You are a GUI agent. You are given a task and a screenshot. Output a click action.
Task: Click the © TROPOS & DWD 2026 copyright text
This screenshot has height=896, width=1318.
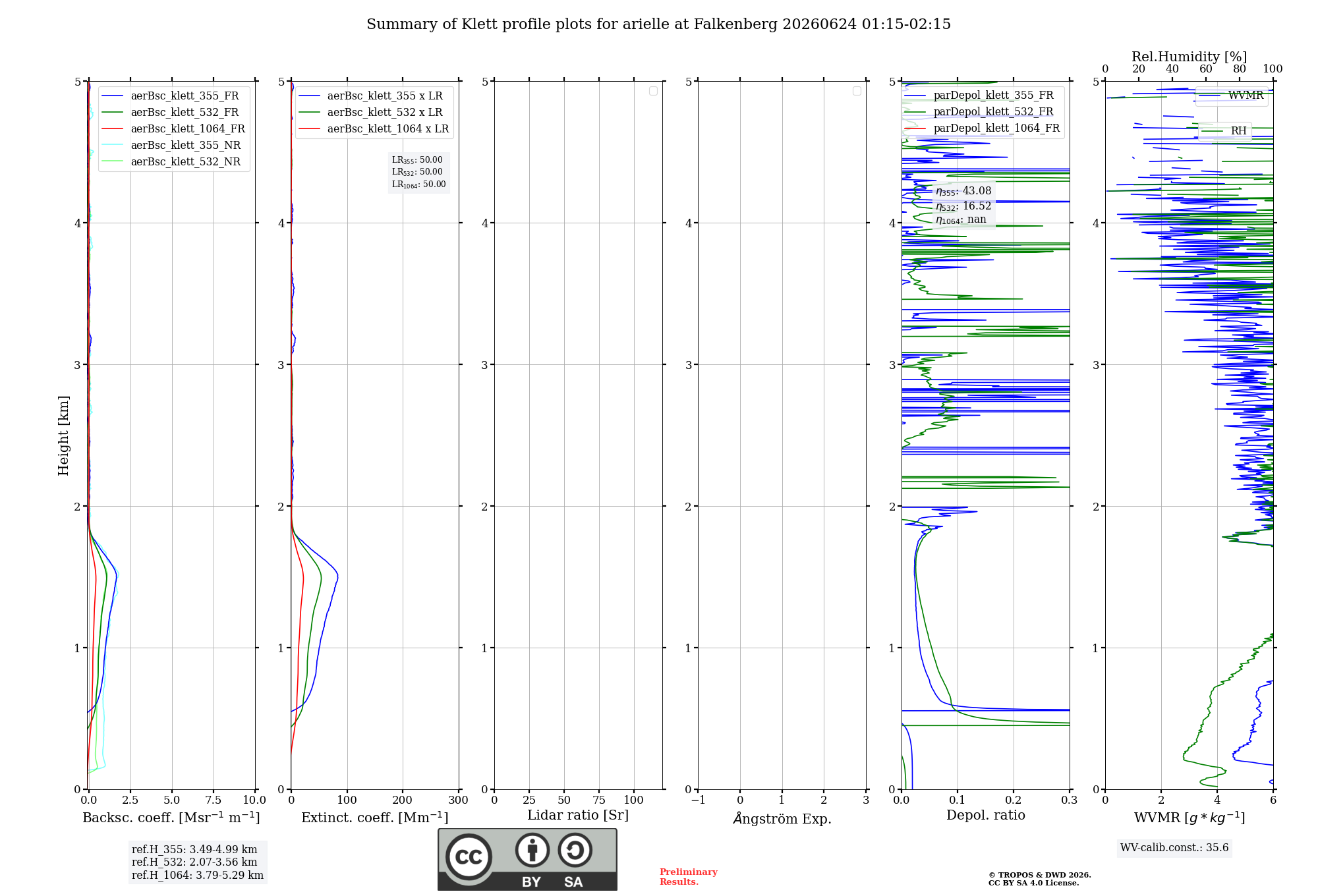point(1039,875)
